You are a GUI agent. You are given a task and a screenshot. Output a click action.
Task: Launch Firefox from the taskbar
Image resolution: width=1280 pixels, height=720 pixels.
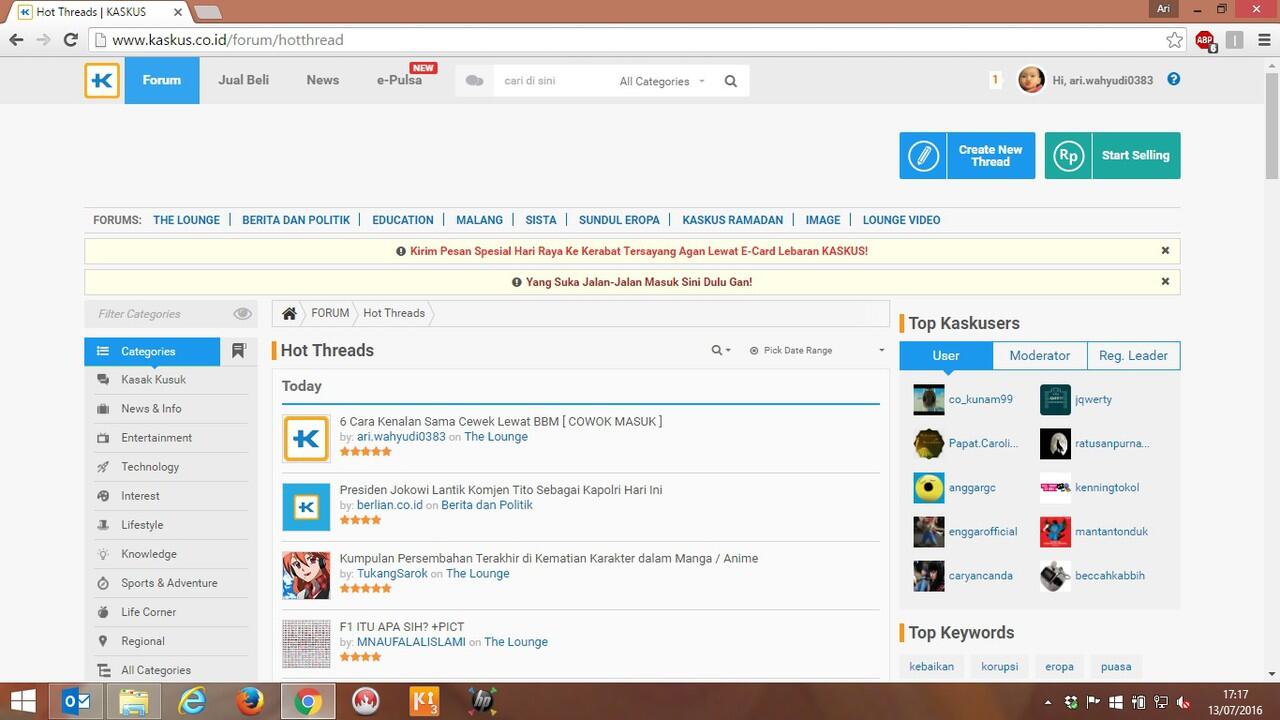point(249,701)
